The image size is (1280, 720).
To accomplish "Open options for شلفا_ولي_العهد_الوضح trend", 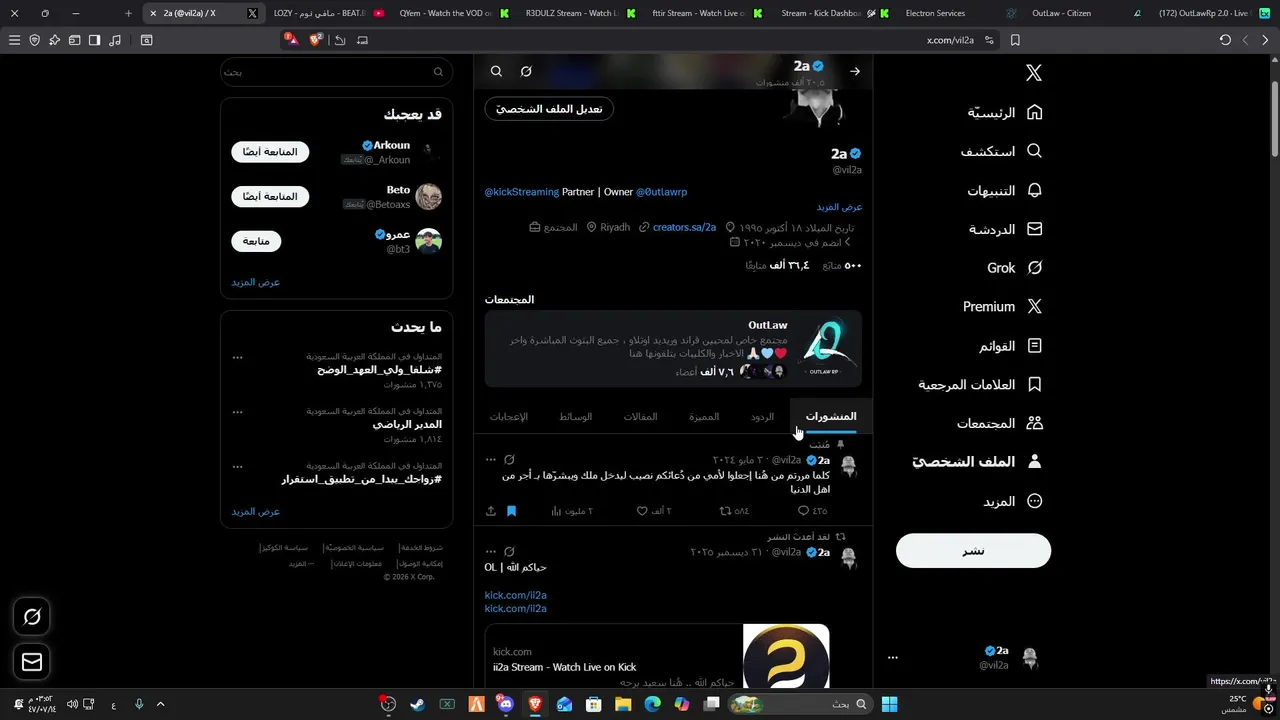I will (237, 357).
